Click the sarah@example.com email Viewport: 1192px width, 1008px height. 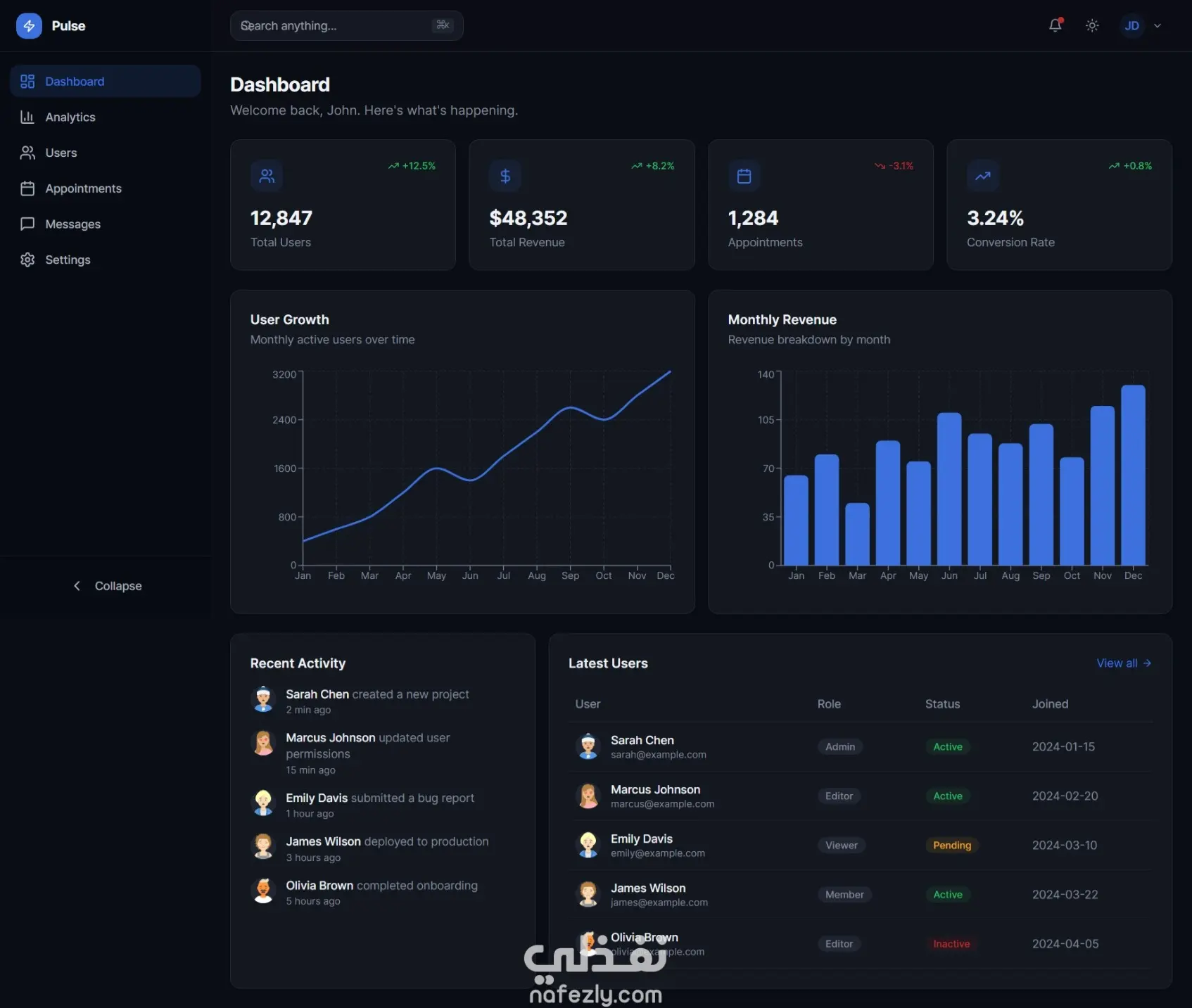(x=659, y=755)
